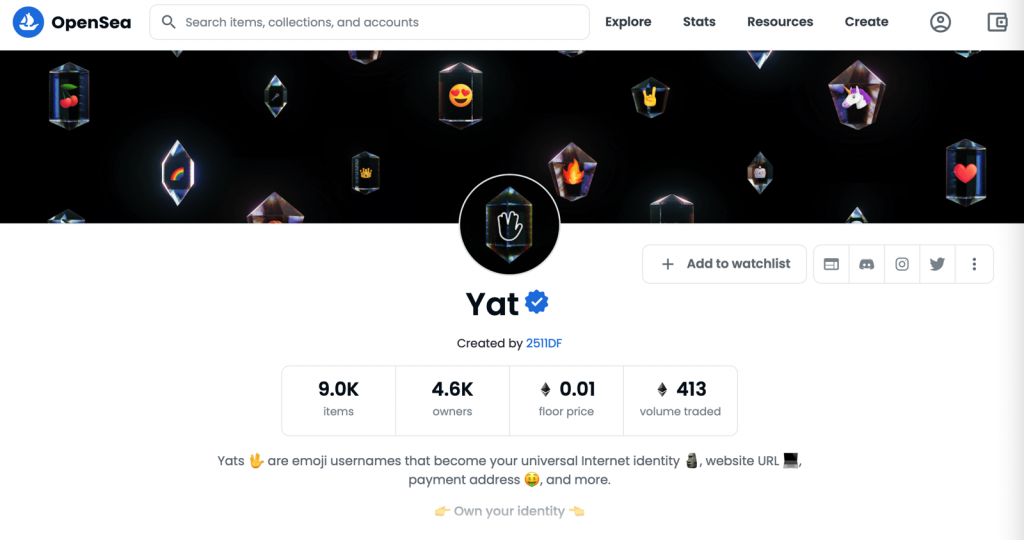Open the Discord link icon
Screen dimensions: 1024x540
pyautogui.click(x=867, y=264)
